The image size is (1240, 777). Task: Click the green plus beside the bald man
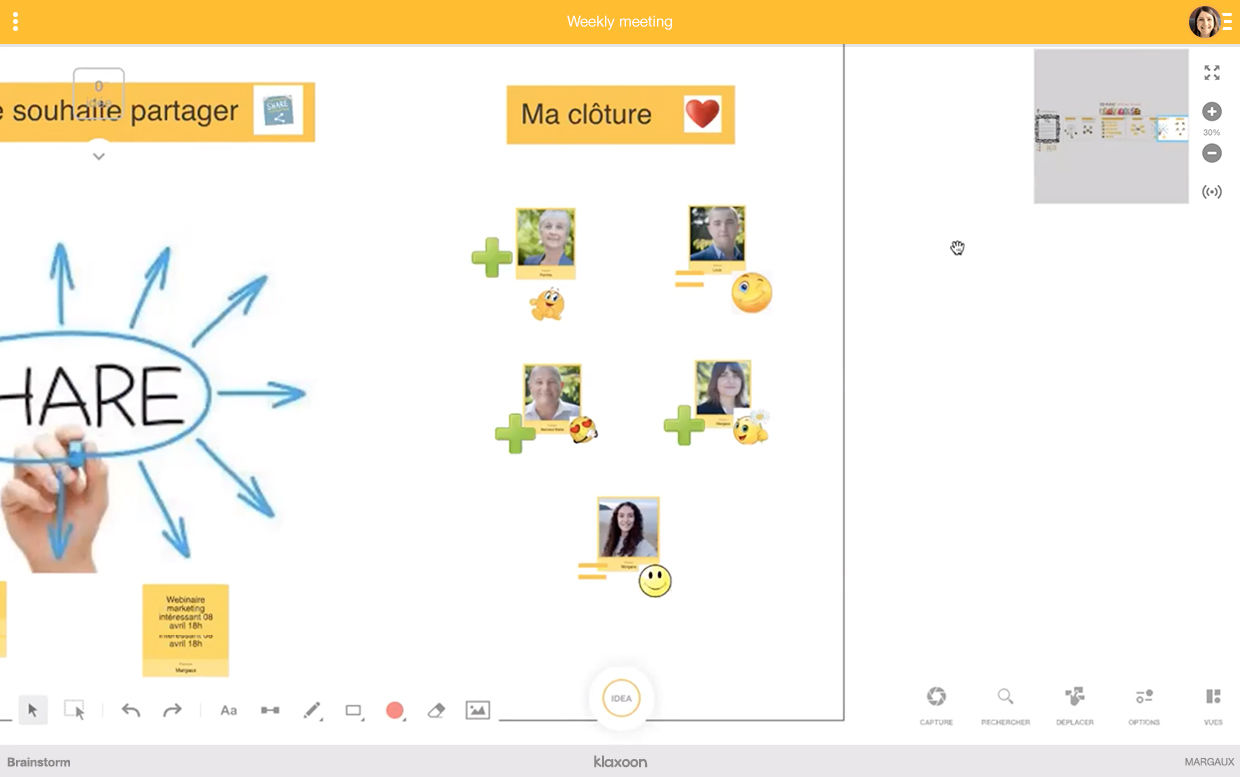click(515, 434)
